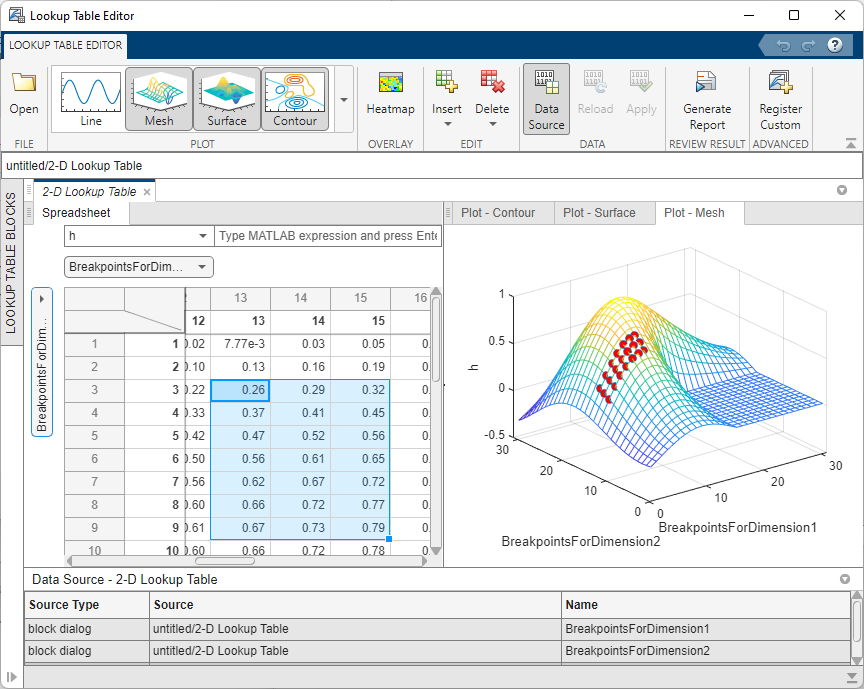Open a lookup table file
This screenshot has height=689, width=864.
(x=24, y=94)
